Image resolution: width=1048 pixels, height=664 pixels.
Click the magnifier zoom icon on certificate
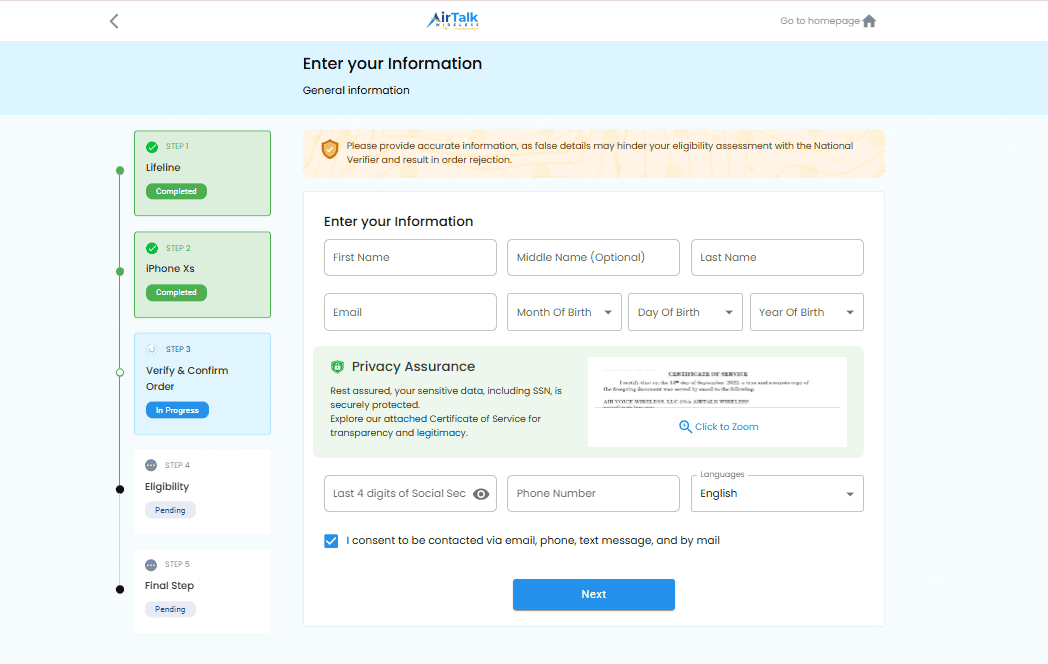(685, 426)
